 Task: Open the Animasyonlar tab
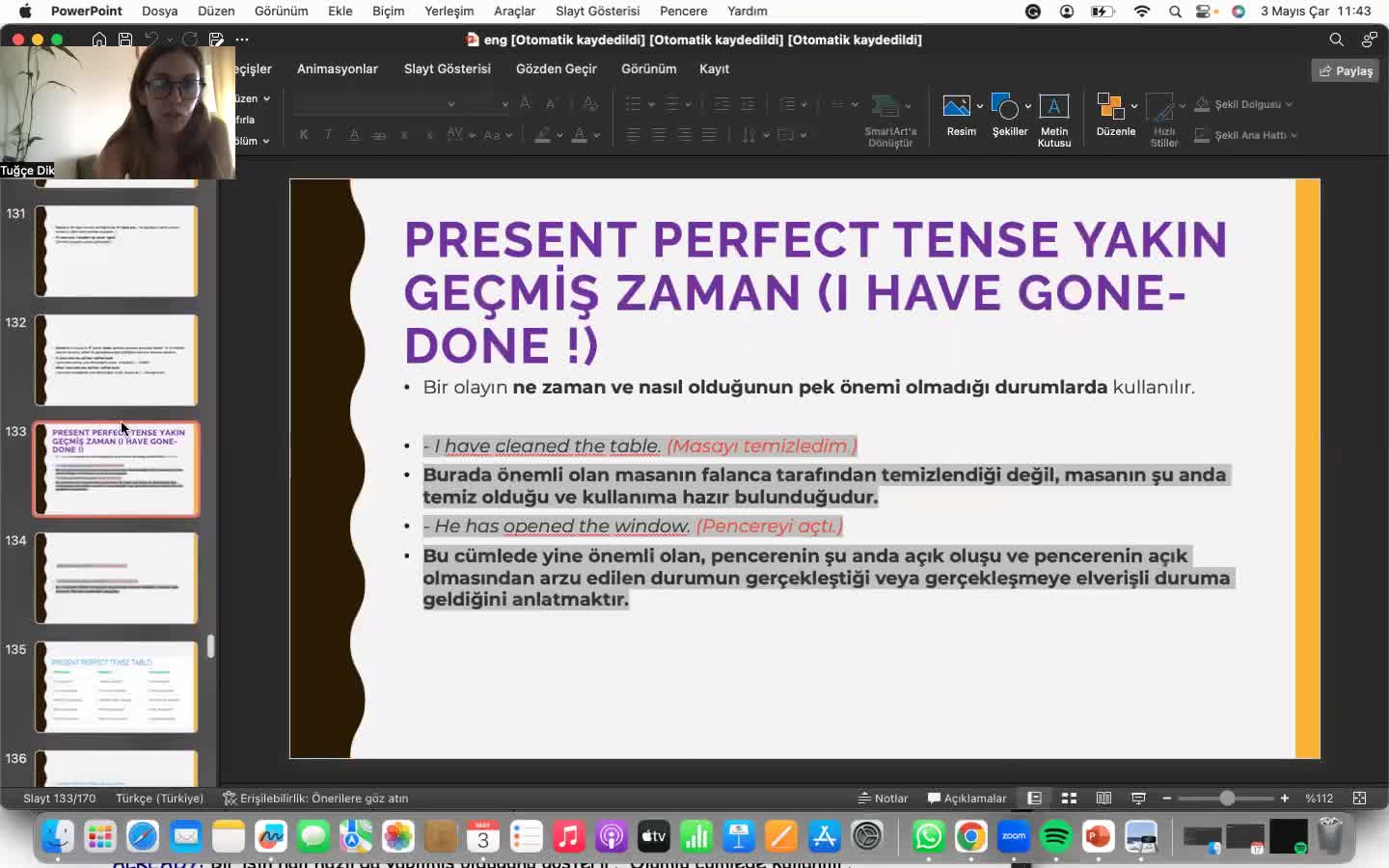point(338,68)
